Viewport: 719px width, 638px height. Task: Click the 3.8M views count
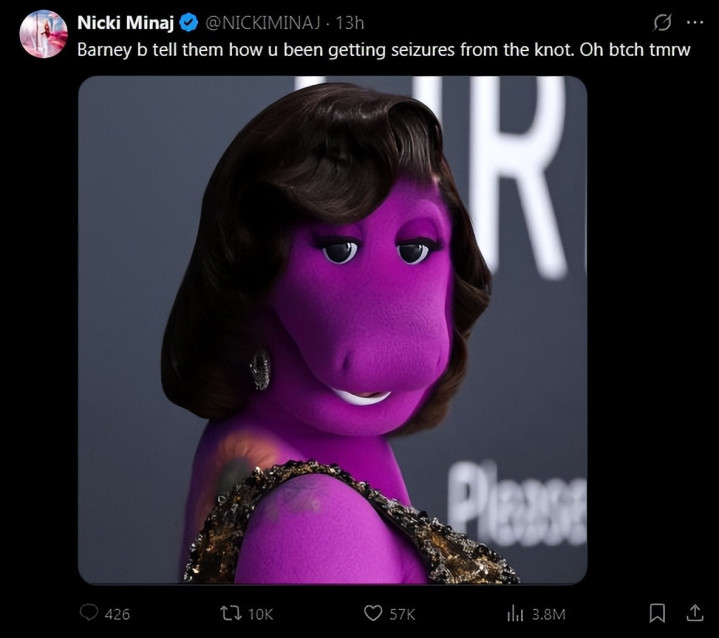(x=548, y=613)
